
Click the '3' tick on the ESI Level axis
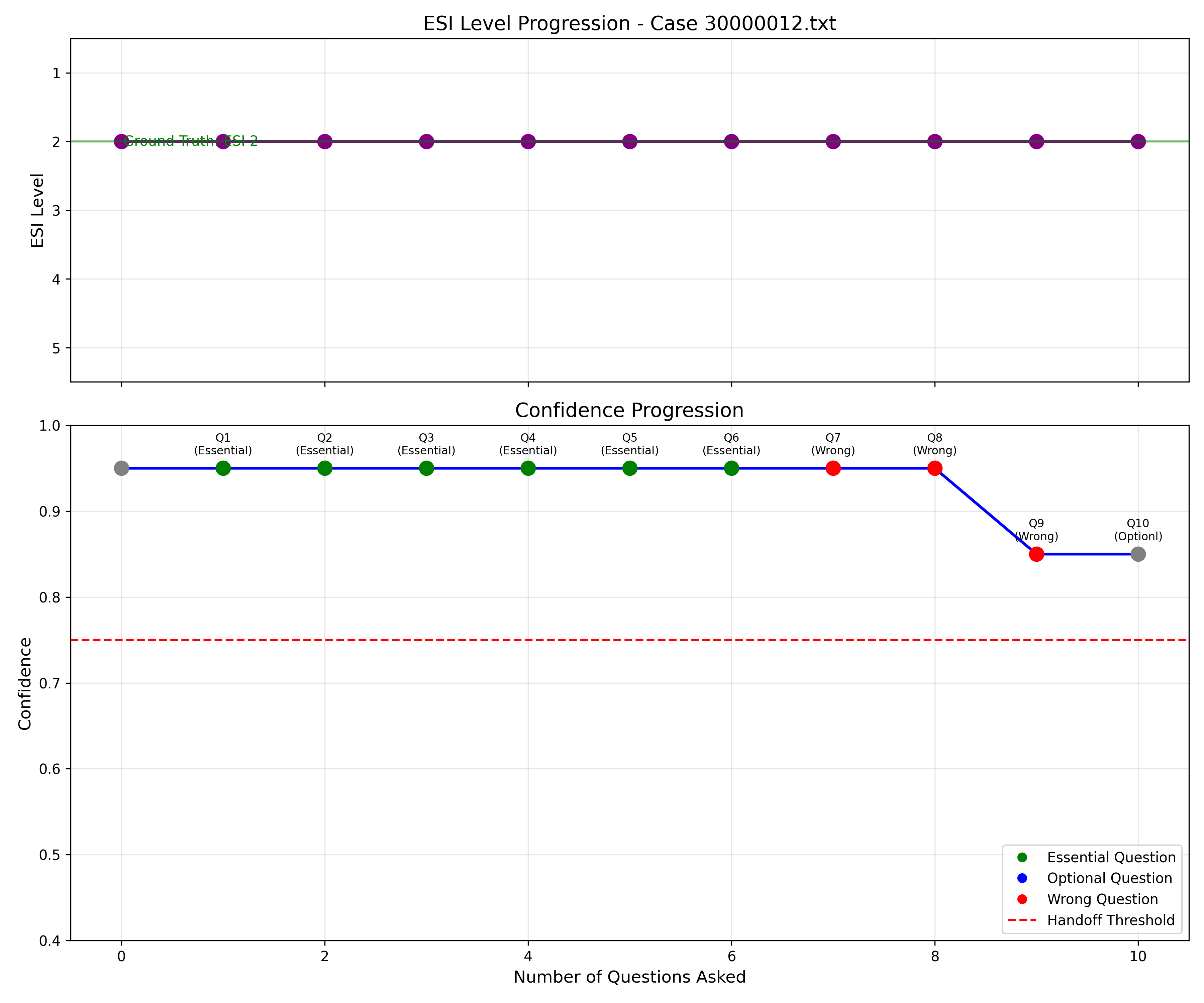pyautogui.click(x=56, y=211)
